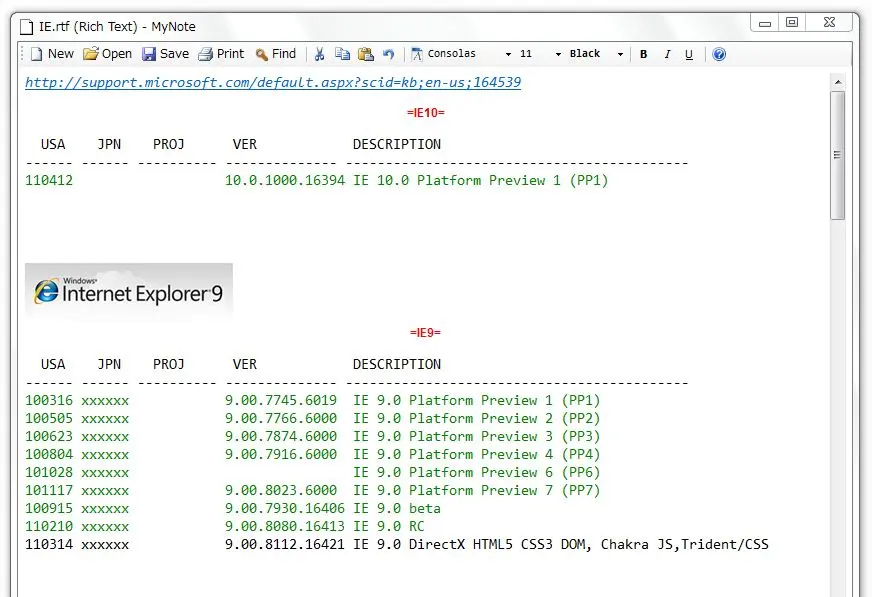The height and width of the screenshot is (597, 872).
Task: Open the font size 11 dropdown
Action: (557, 54)
